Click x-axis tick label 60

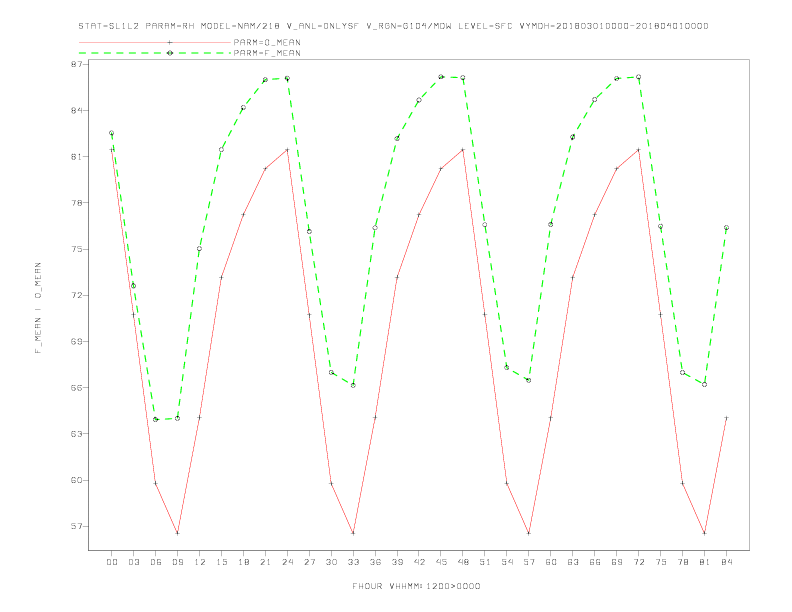pos(551,562)
